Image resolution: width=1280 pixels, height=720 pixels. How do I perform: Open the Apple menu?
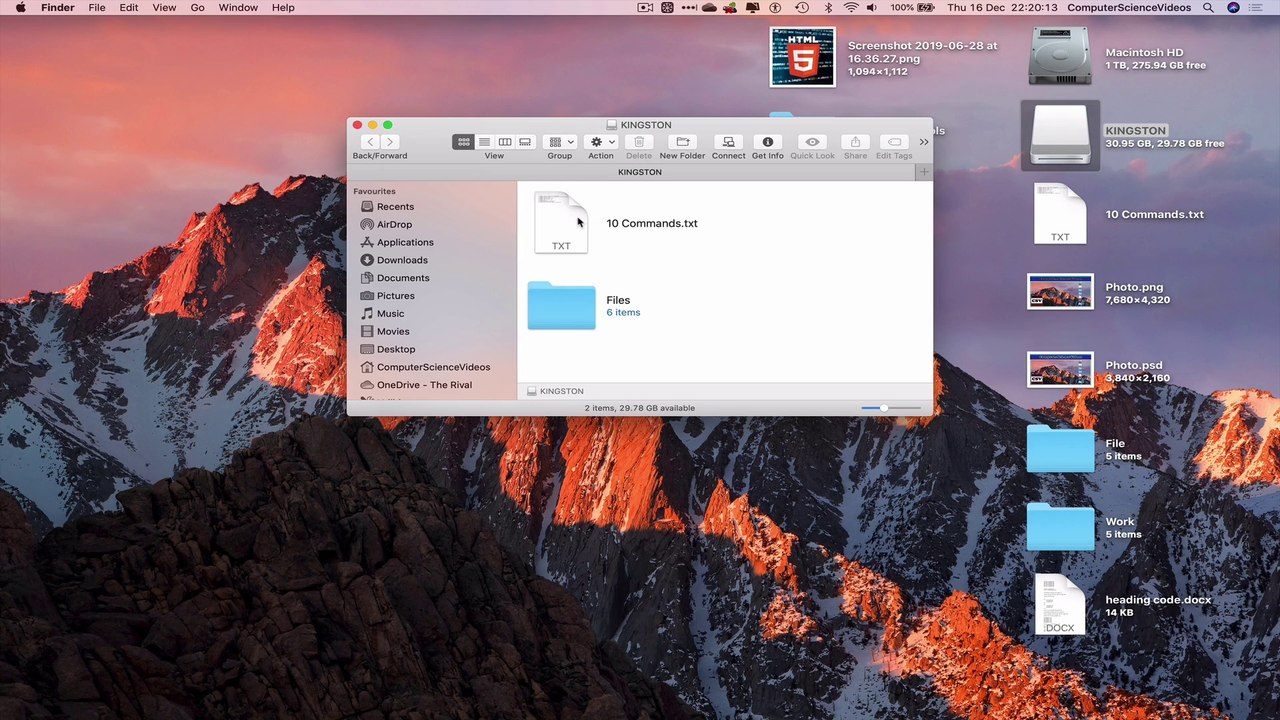(20, 7)
